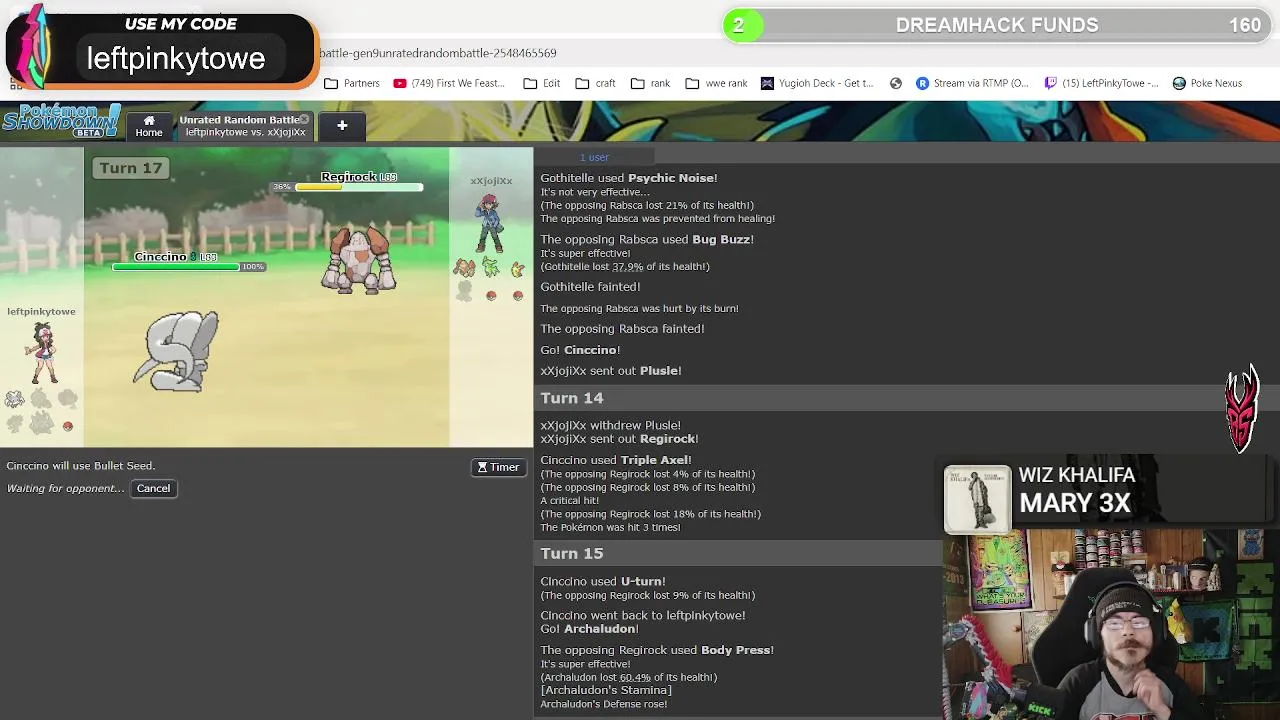Image resolution: width=1280 pixels, height=720 pixels.
Task: Click "Cinccino used Triple Axel!" log line
Action: pos(616,460)
